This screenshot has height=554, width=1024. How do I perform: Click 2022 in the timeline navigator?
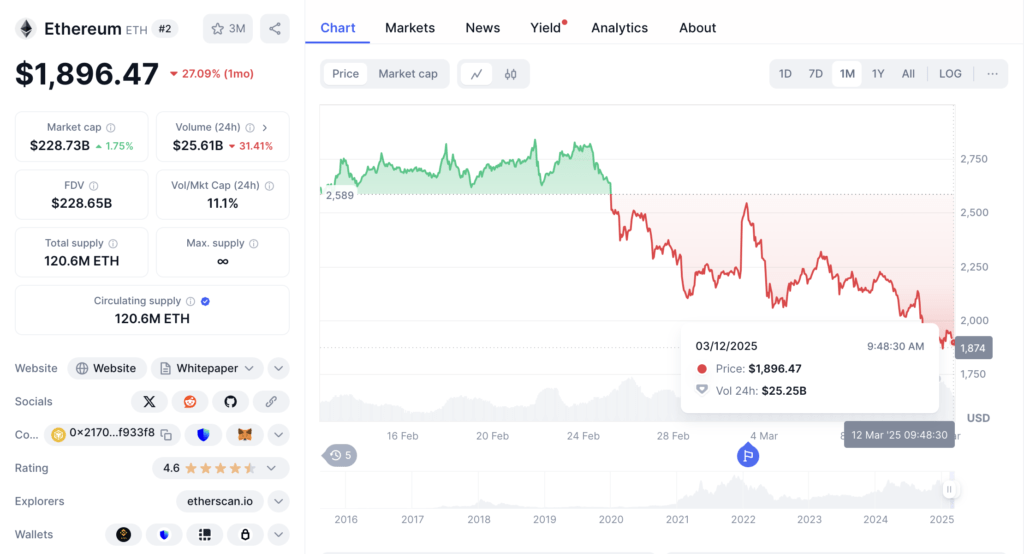[743, 520]
